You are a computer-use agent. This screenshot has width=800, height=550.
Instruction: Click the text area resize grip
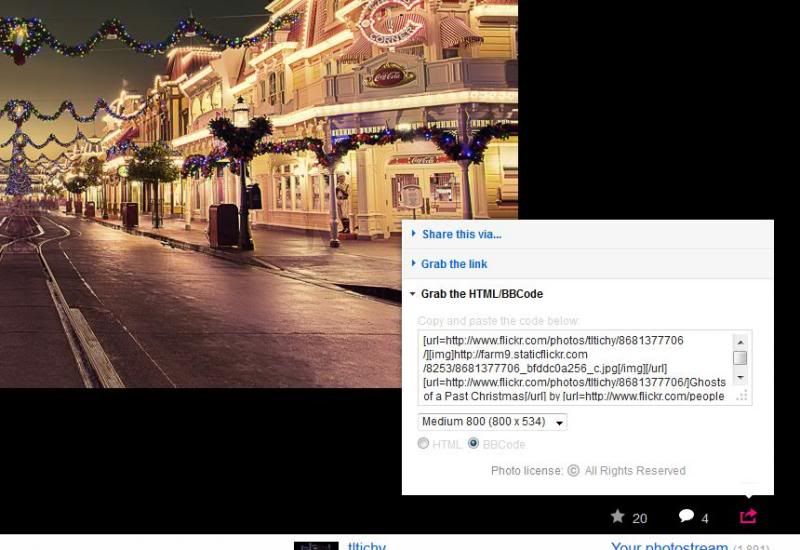click(x=742, y=395)
